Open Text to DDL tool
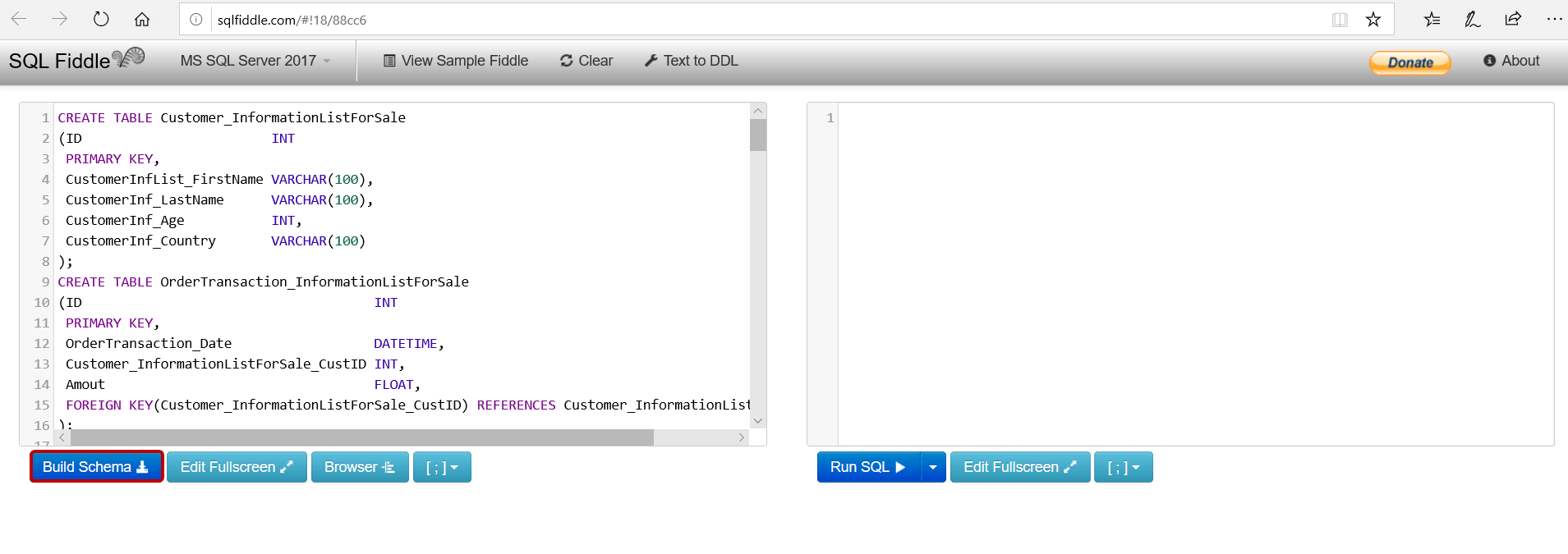 692,61
